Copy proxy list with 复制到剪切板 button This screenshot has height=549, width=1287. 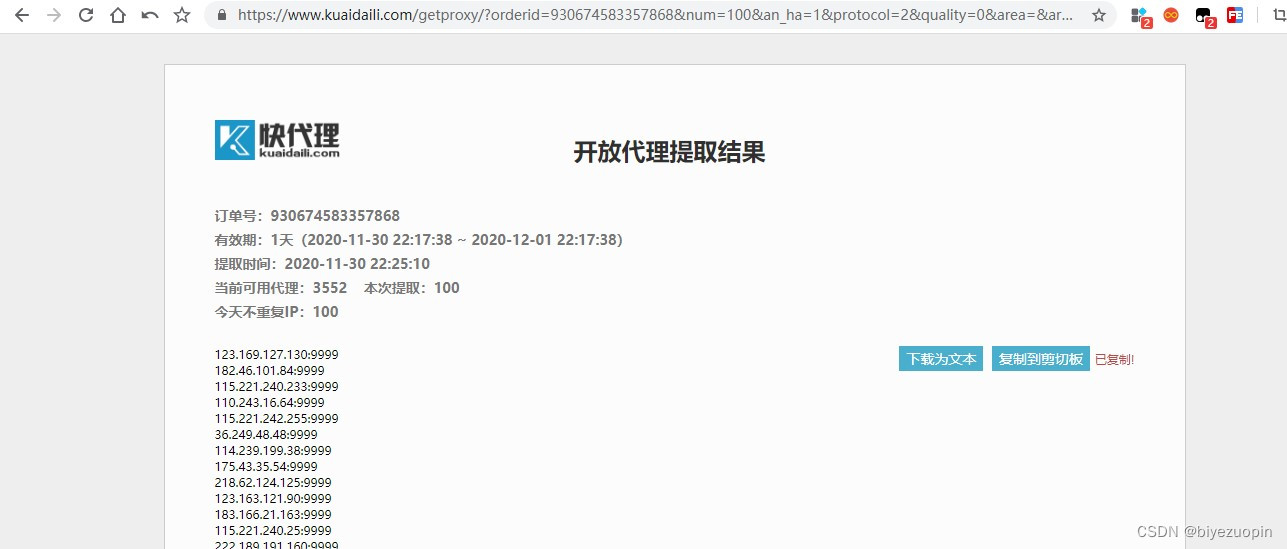pos(1041,359)
